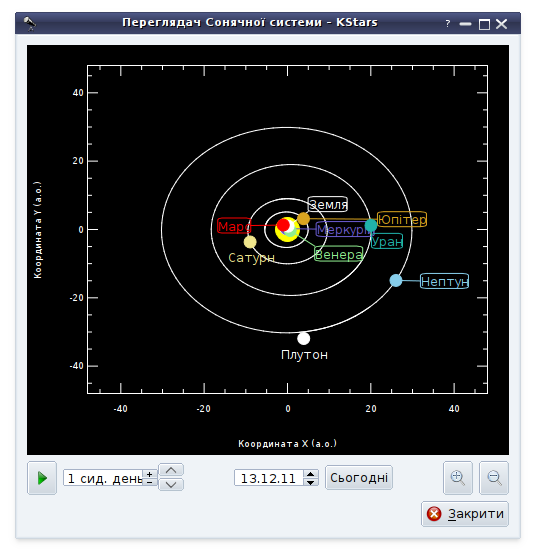Image resolution: width=536 pixels, height=557 pixels.
Task: Increase time step with the plus button
Action: 150,474
